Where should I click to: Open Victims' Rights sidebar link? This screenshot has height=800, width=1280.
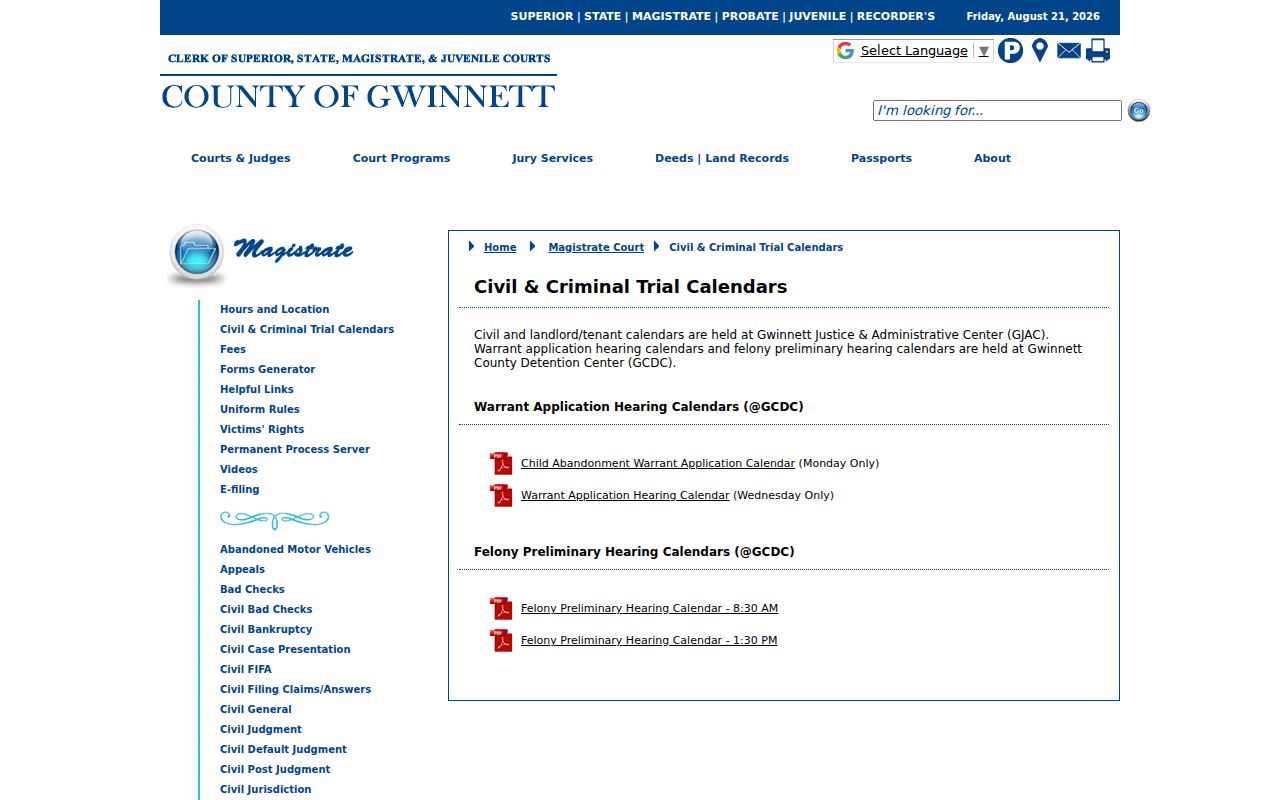coord(262,430)
